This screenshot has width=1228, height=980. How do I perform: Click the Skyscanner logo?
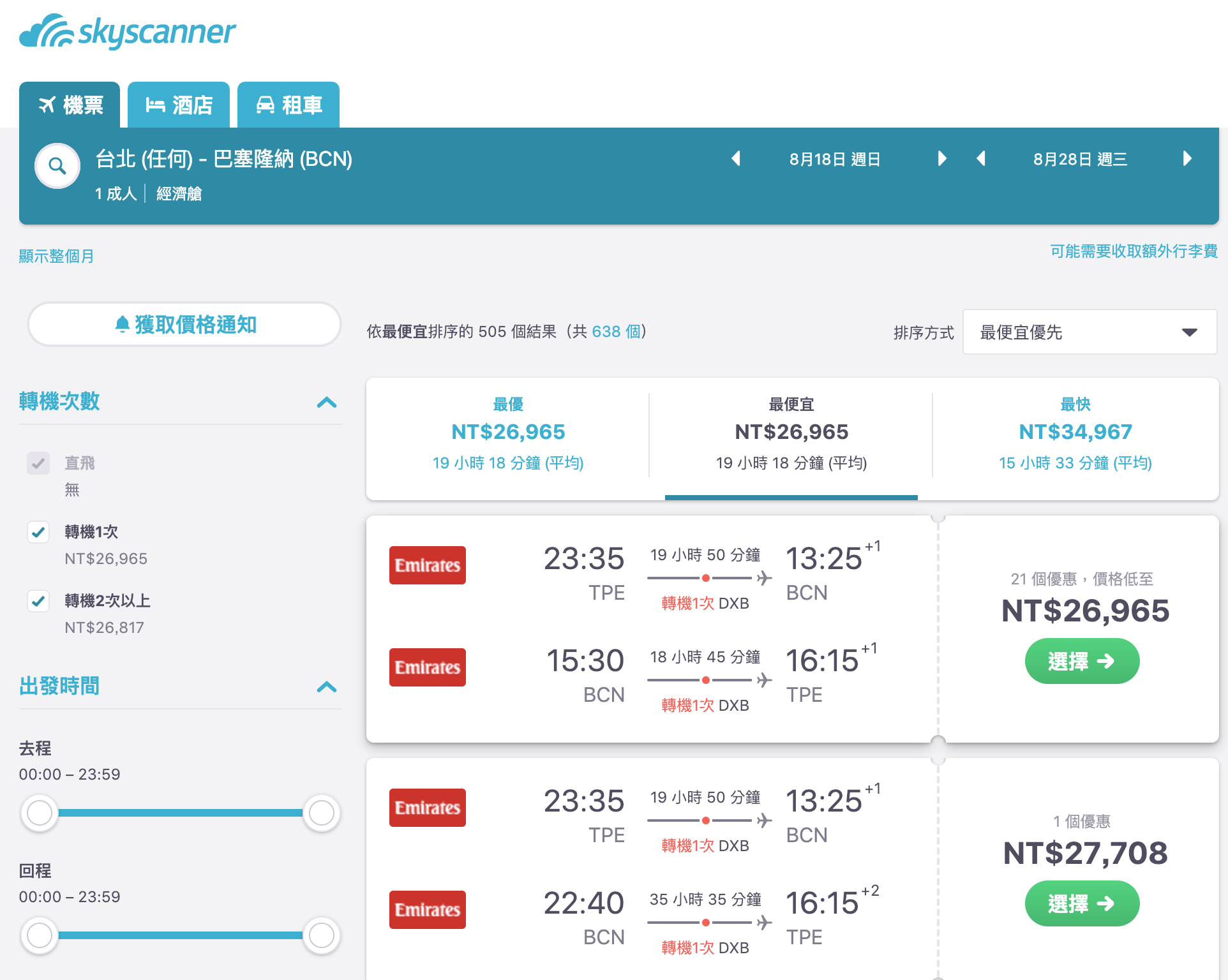click(128, 31)
